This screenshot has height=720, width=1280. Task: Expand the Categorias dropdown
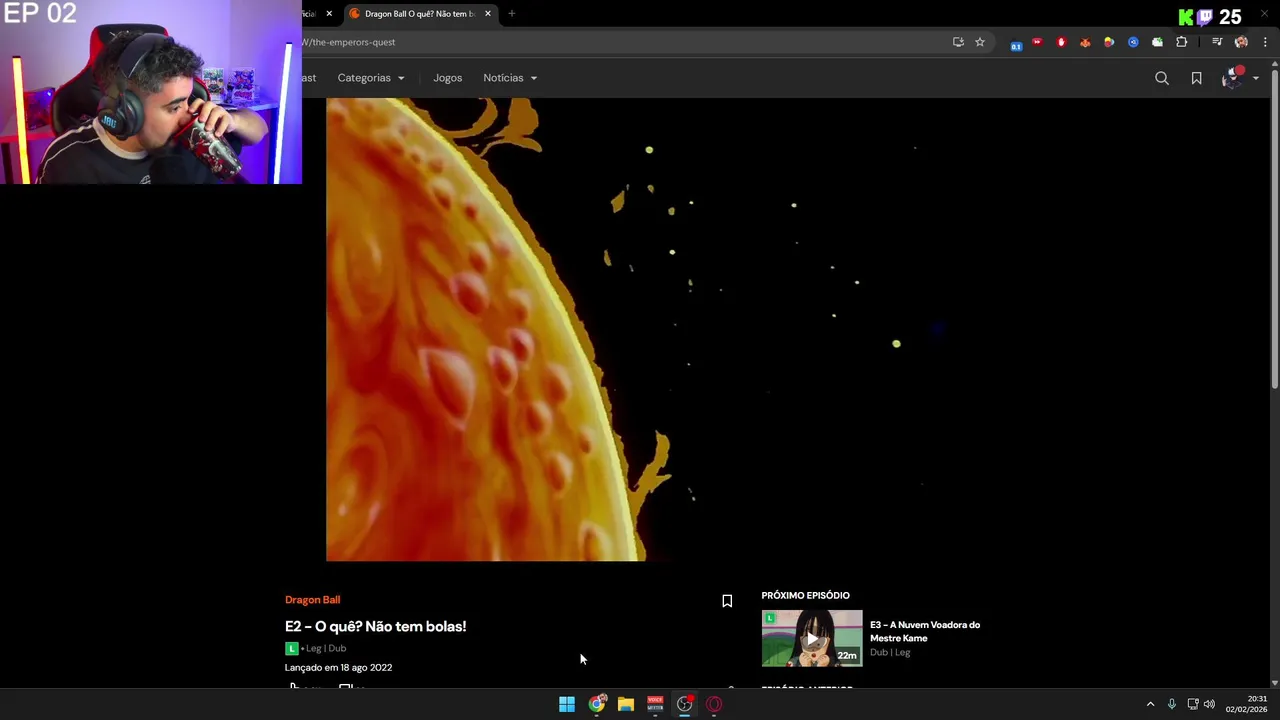tap(371, 78)
